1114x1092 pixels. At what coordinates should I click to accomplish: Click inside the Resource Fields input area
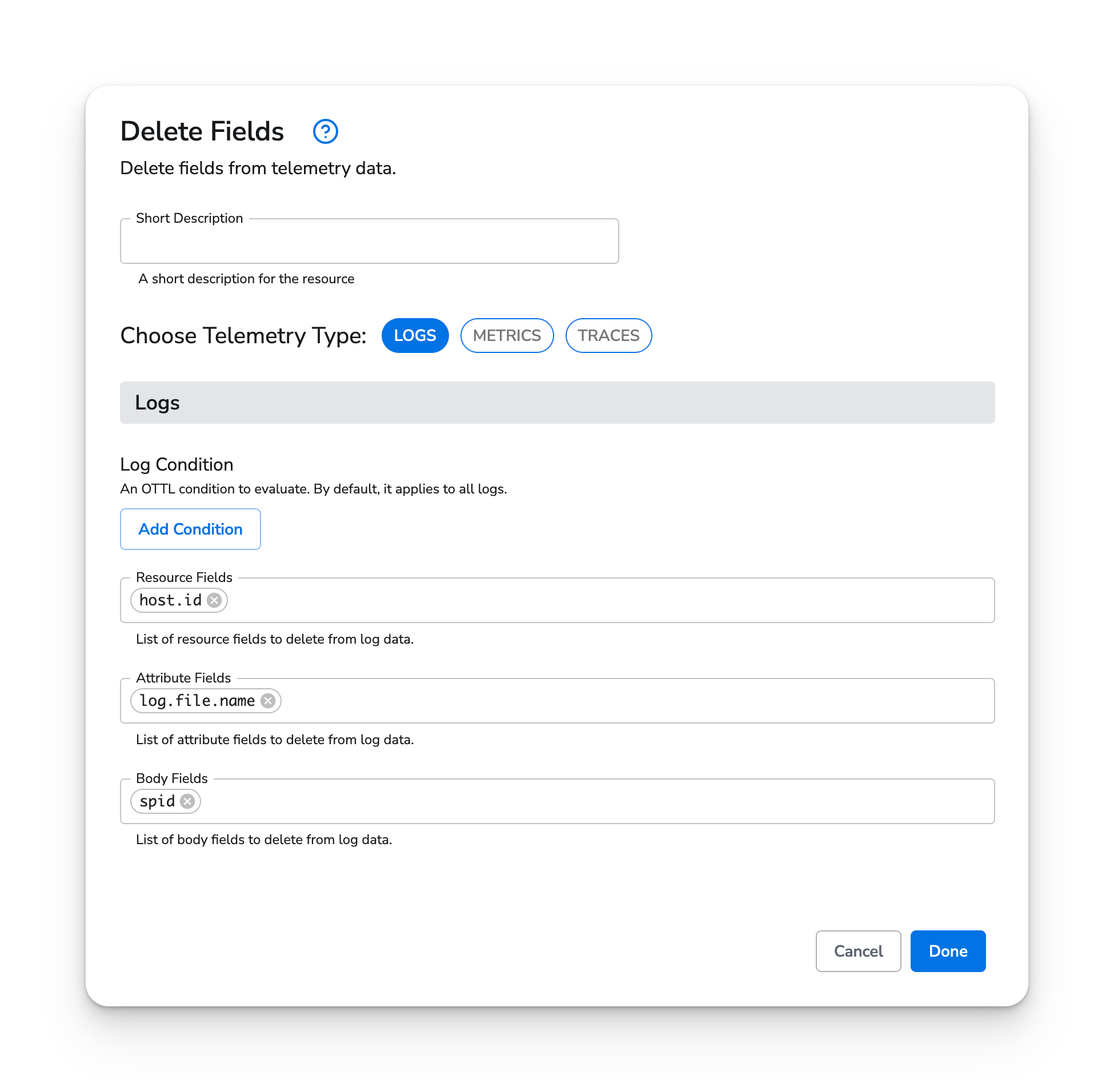pyautogui.click(x=600, y=600)
